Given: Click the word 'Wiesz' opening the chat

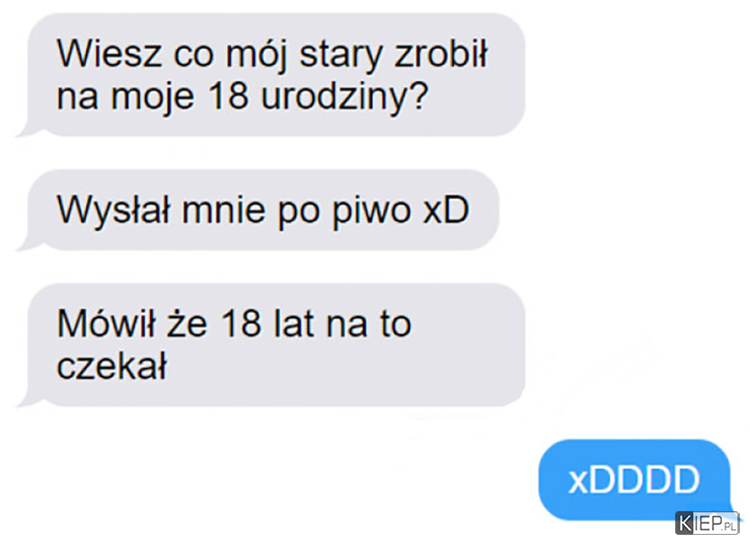Looking at the screenshot, I should click(x=109, y=53).
